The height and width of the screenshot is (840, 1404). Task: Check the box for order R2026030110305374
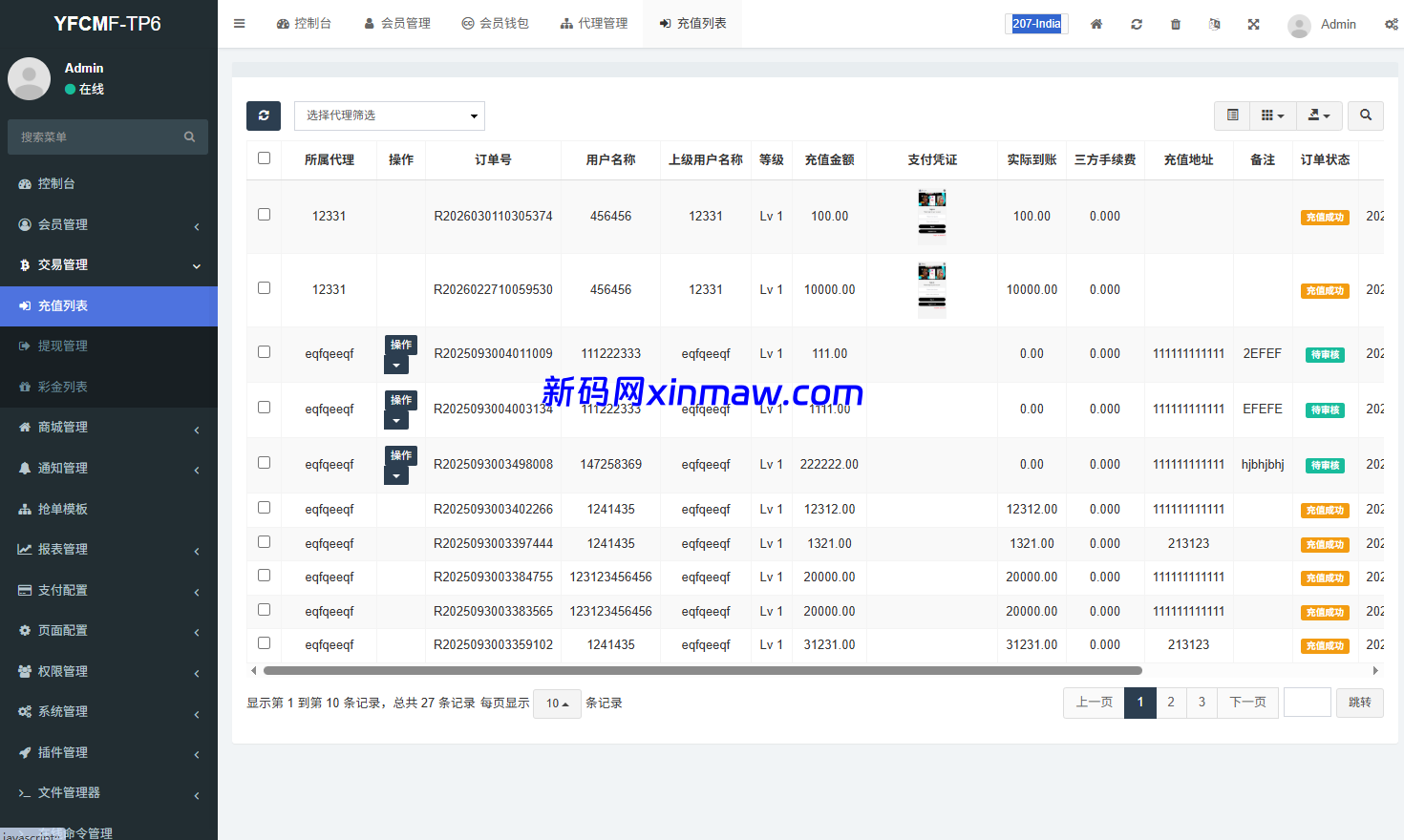tap(265, 215)
